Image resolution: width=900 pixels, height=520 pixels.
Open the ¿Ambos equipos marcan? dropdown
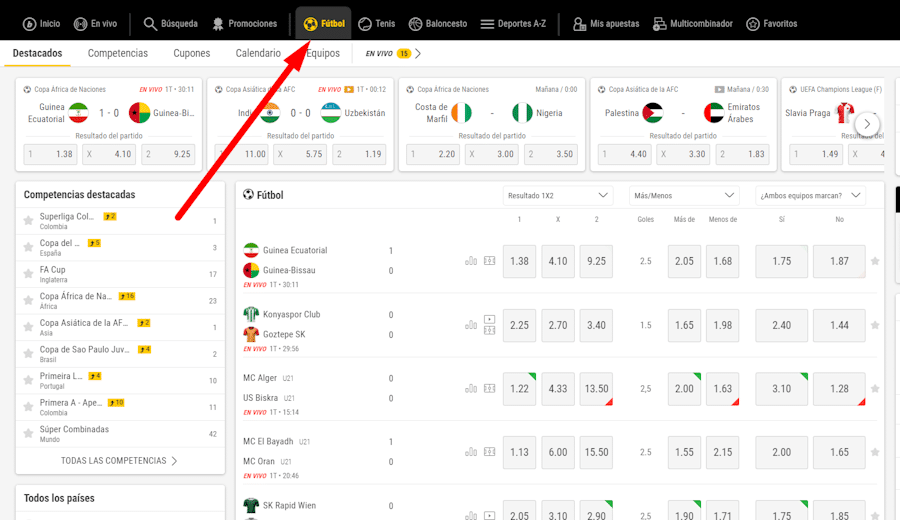pyautogui.click(x=810, y=196)
